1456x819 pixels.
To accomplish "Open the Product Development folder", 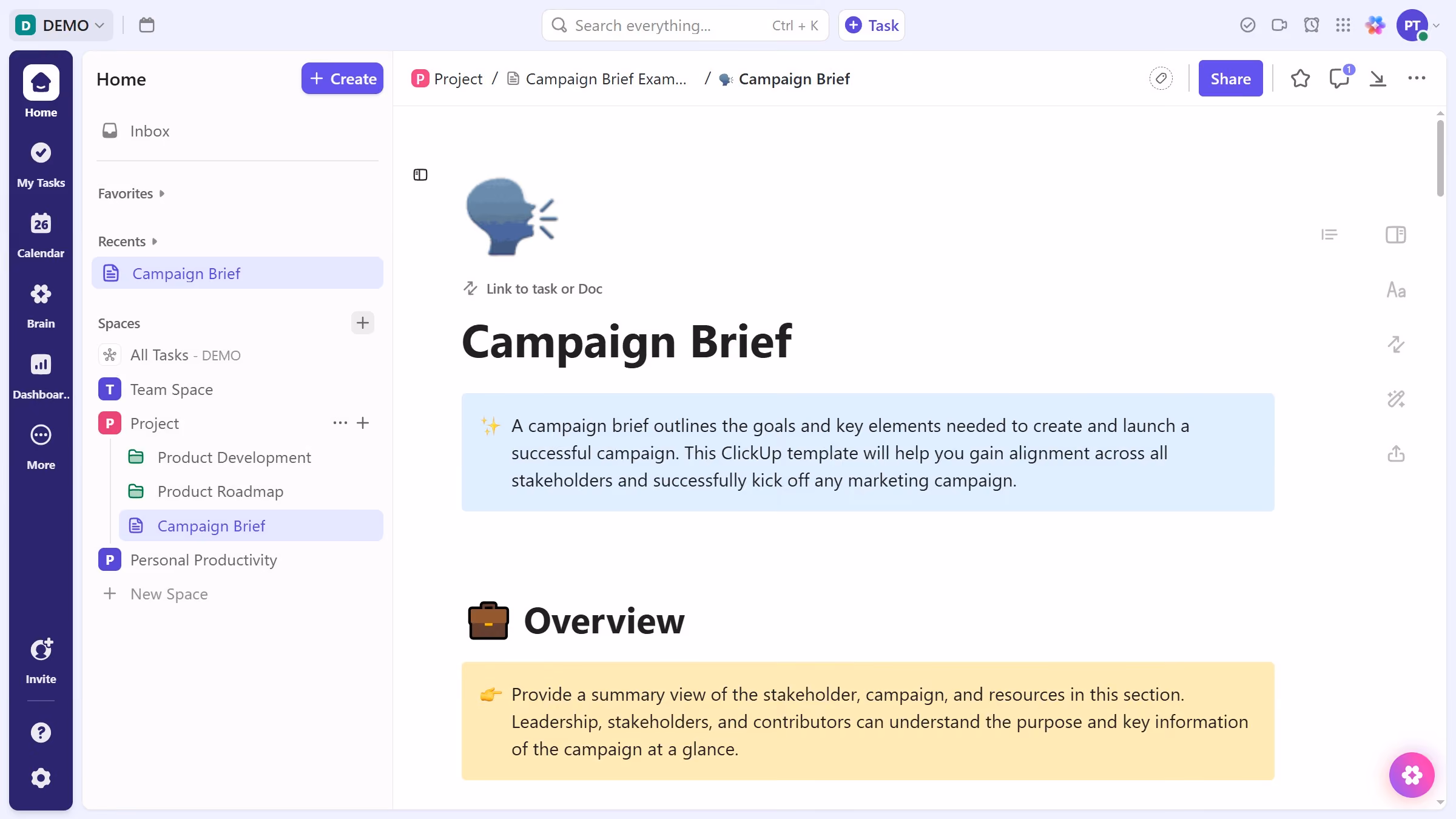I will [x=251, y=457].
